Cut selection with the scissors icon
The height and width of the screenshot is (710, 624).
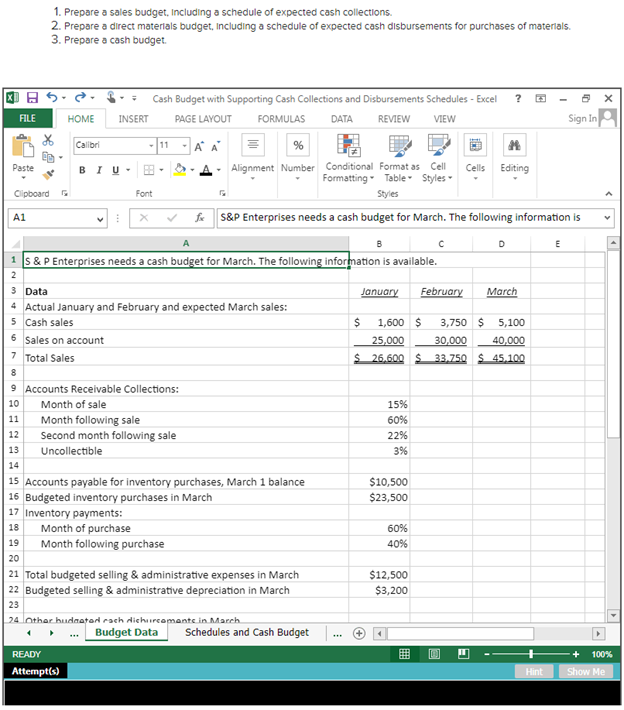48,140
